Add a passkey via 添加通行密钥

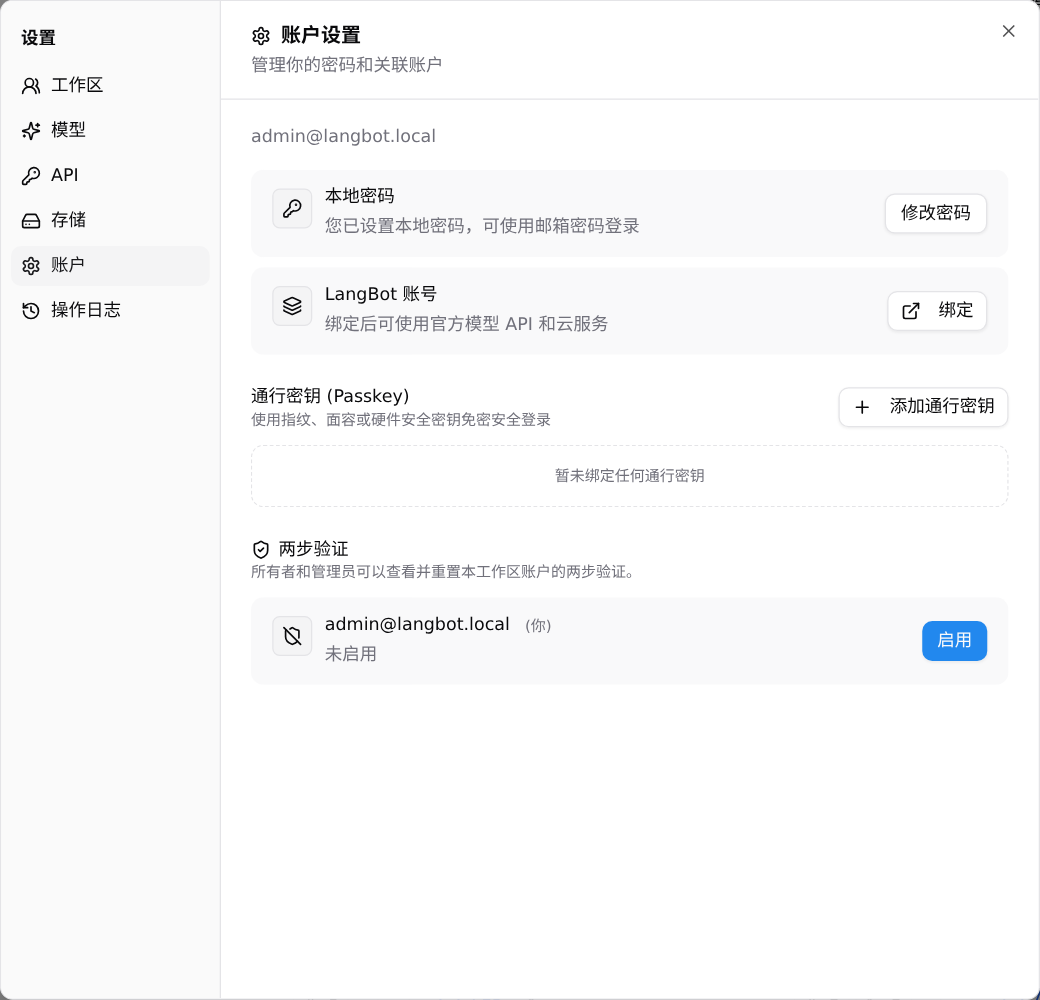click(x=923, y=406)
